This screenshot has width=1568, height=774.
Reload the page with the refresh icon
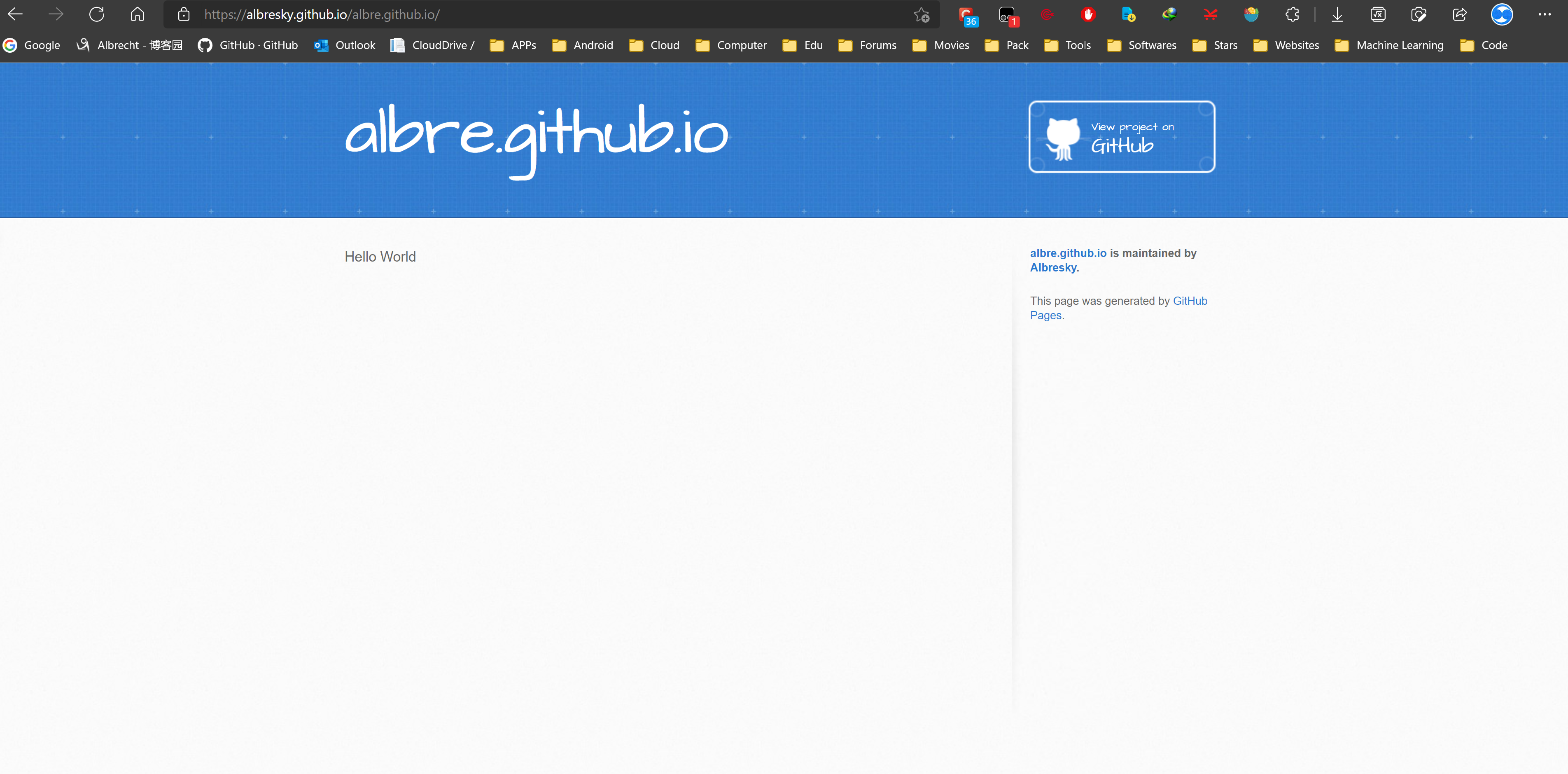tap(97, 14)
